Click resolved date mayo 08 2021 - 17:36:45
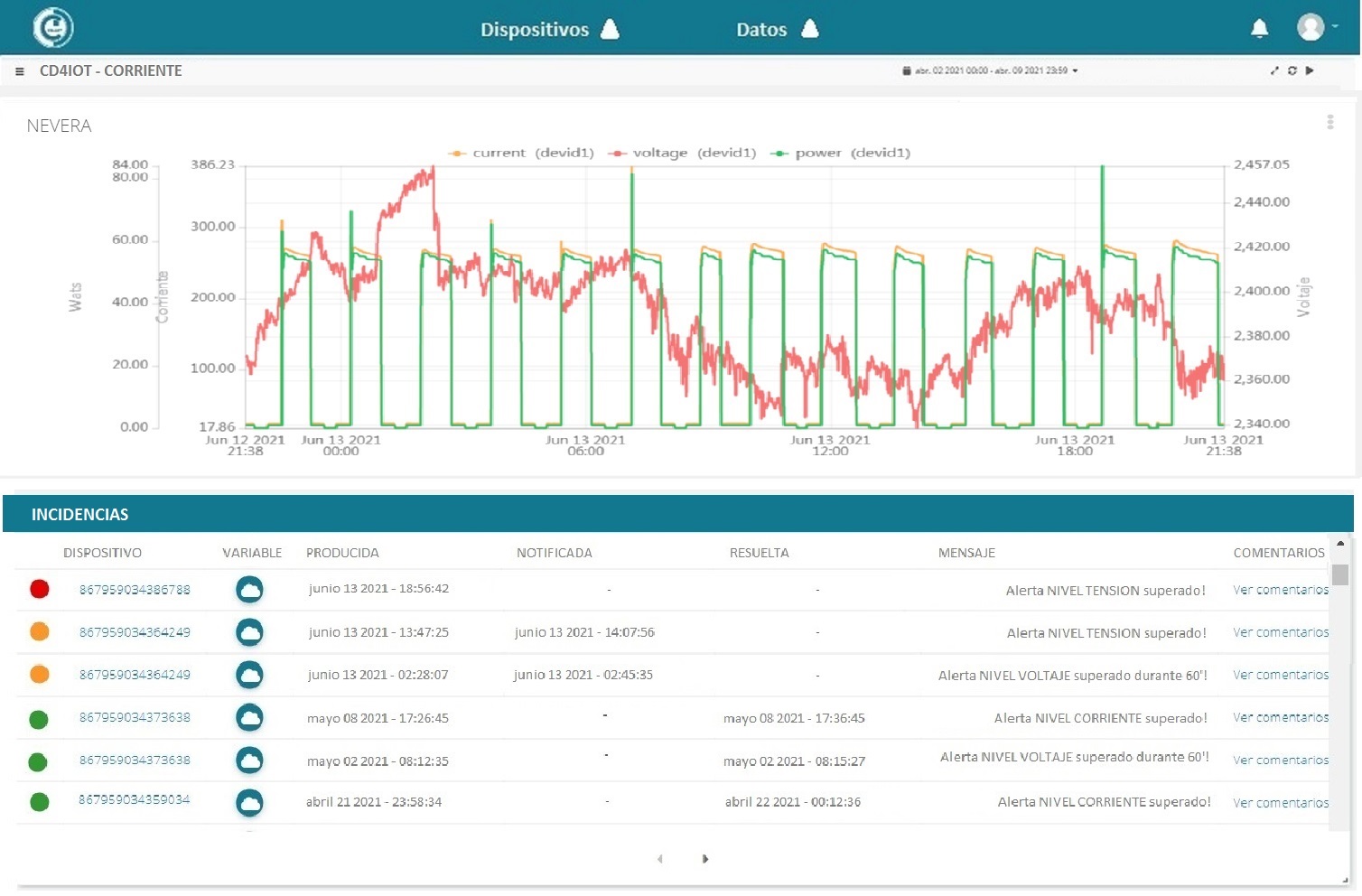 (794, 718)
